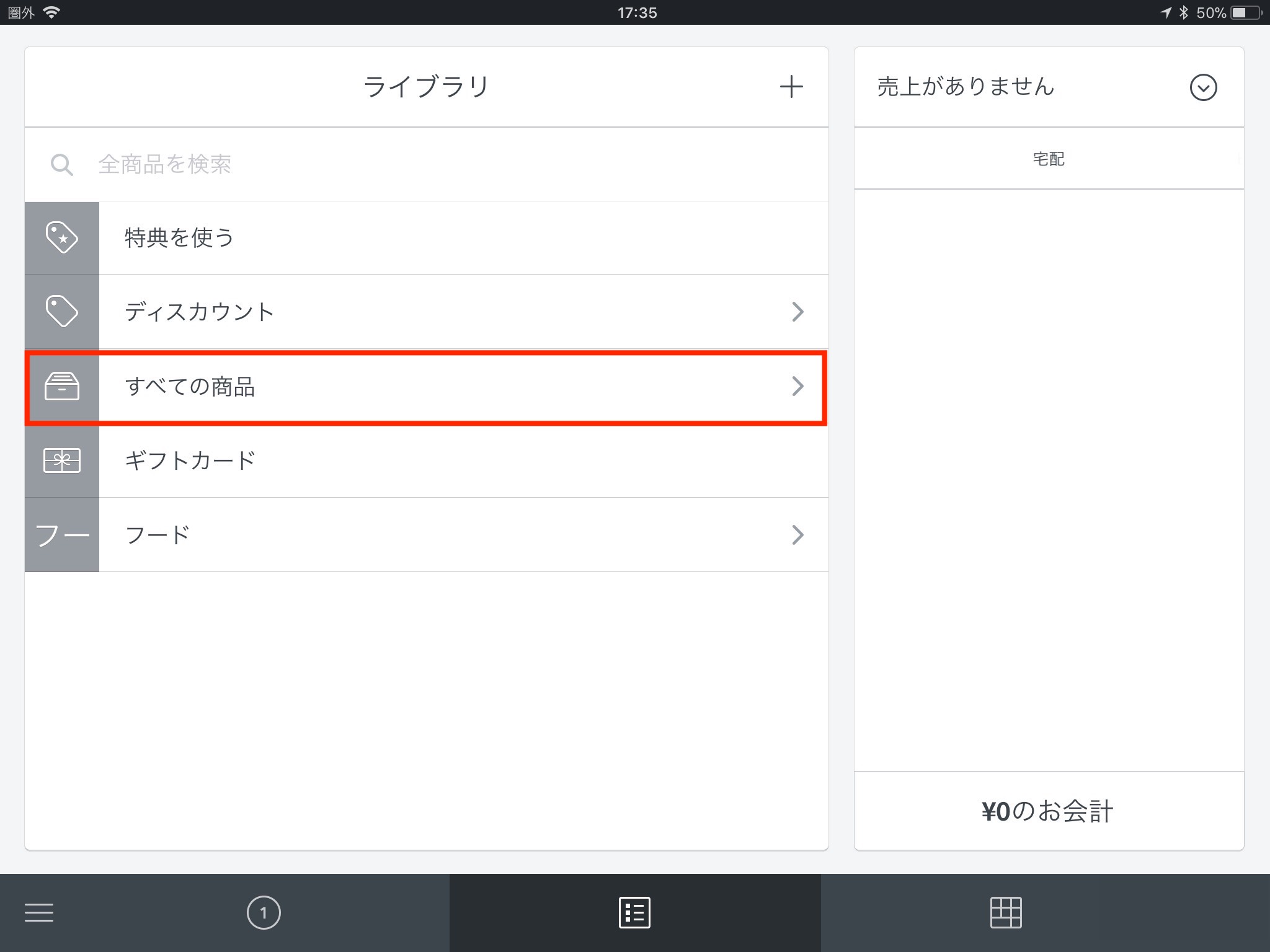This screenshot has width=1270, height=952.
Task: Tap the gift card icon
Action: coord(61,461)
